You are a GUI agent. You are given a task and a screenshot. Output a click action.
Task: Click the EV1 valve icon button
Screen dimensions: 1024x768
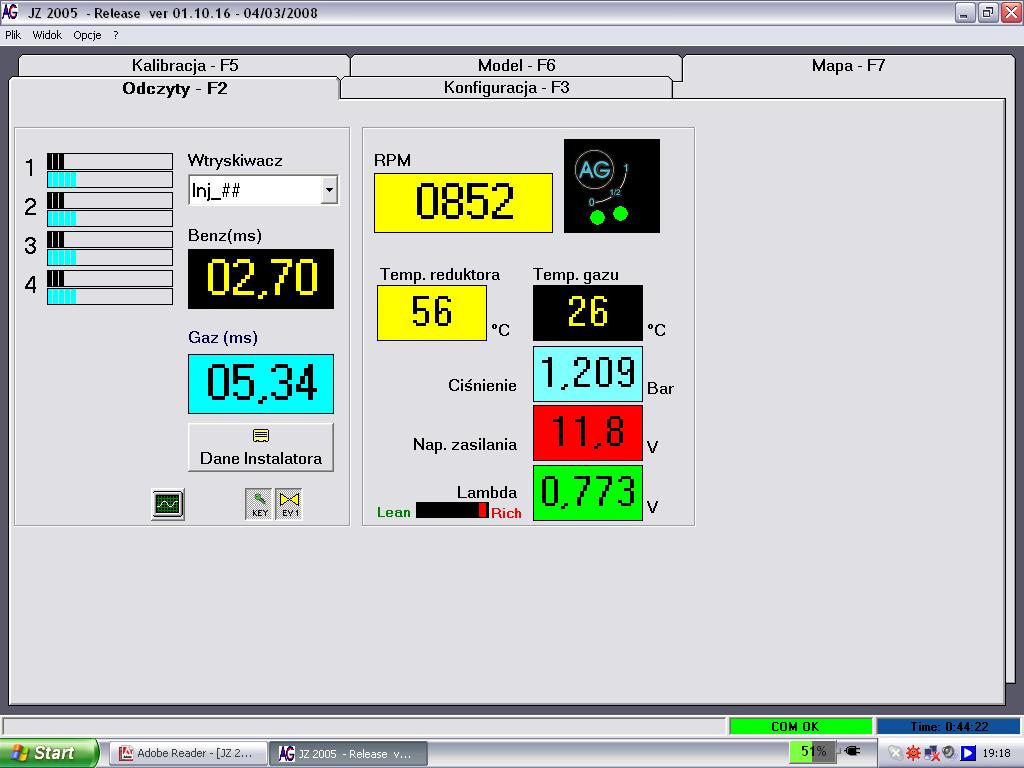click(289, 504)
